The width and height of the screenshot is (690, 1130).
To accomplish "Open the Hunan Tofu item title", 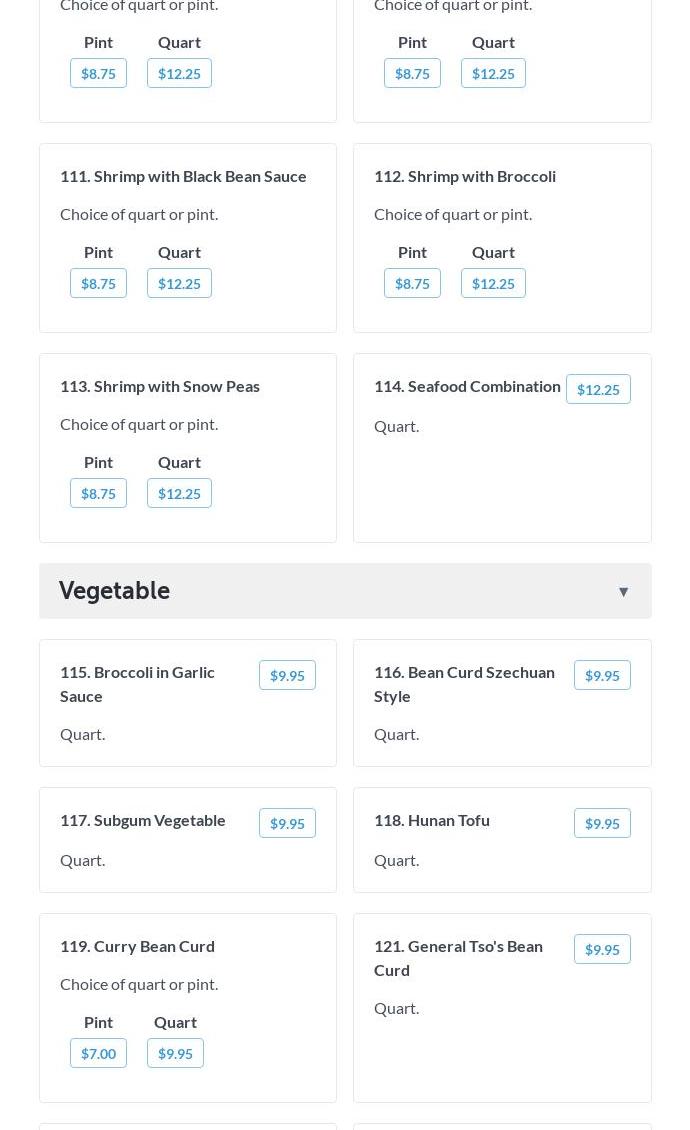I will pos(432,820).
